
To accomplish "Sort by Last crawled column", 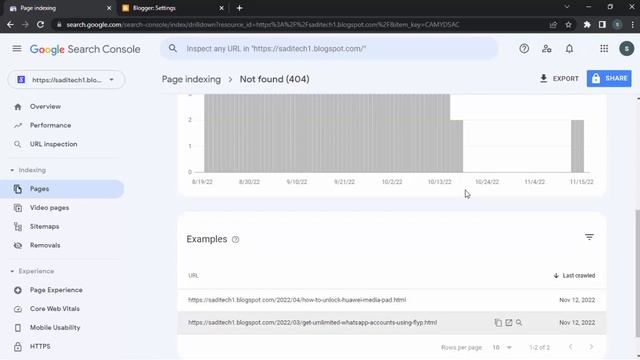I will click(x=574, y=276).
